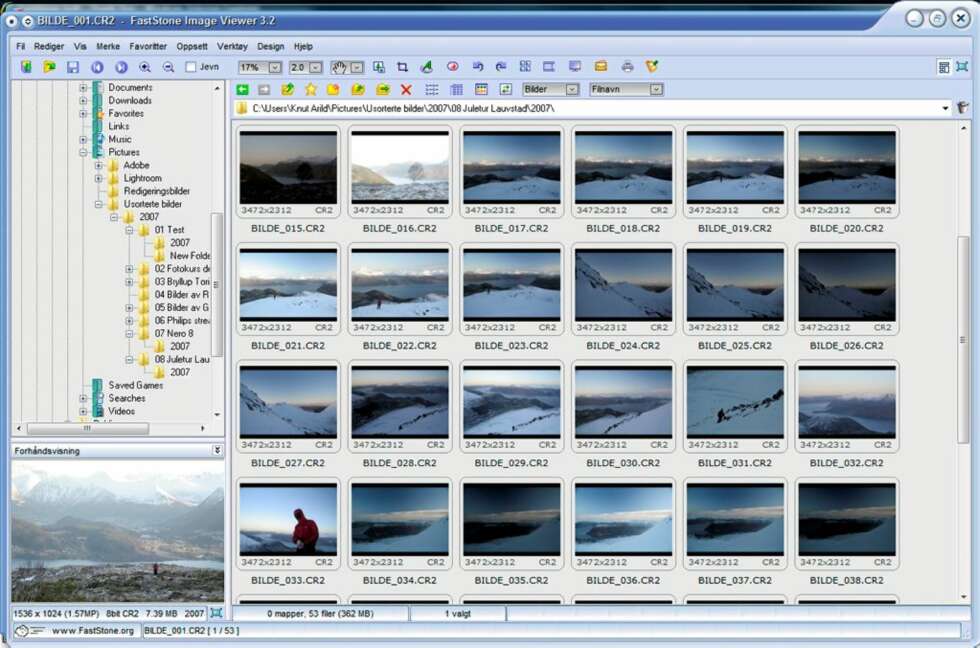Viewport: 980px width, 648px height.
Task: Click the monitor wallpaper icon
Action: click(574, 67)
